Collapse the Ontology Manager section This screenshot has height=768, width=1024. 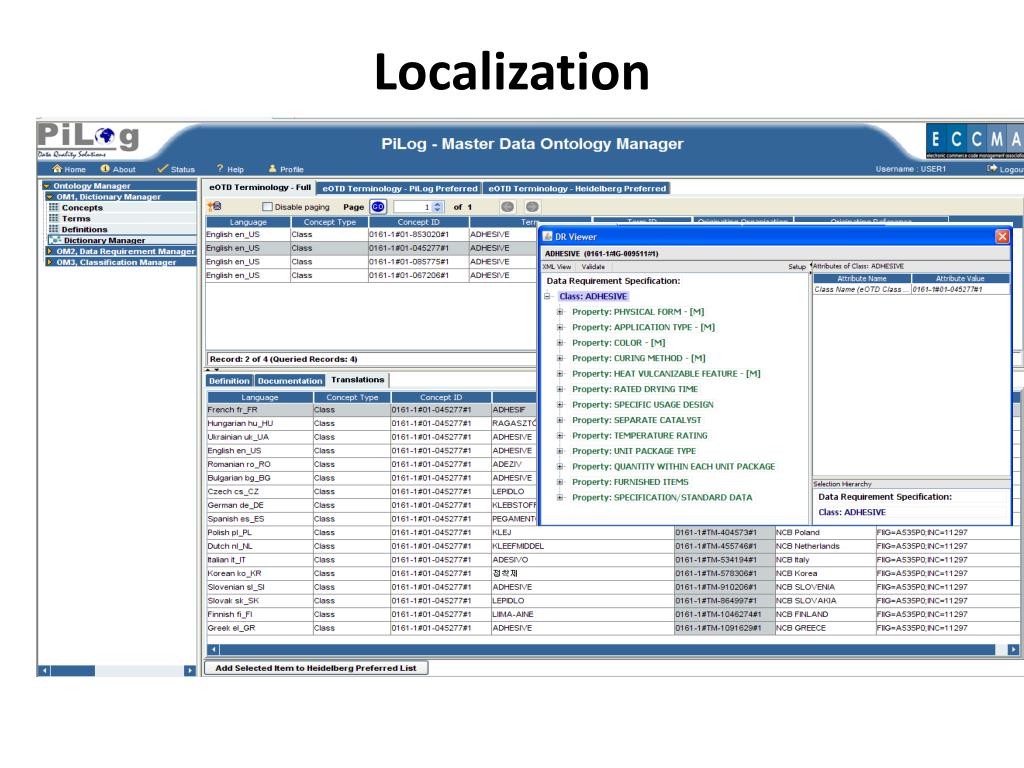tap(47, 186)
